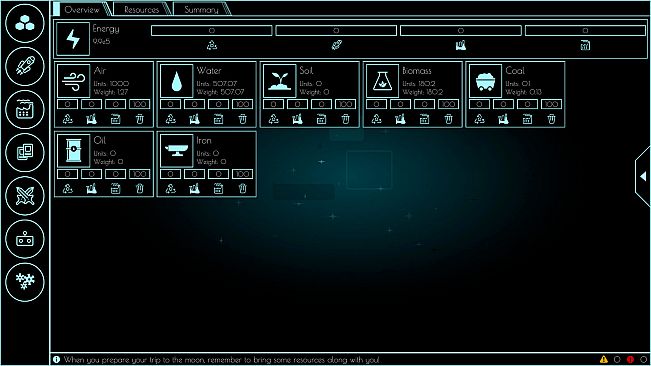Click the third value field in Biomass card
Screen dimensions: 651x366
(424, 104)
